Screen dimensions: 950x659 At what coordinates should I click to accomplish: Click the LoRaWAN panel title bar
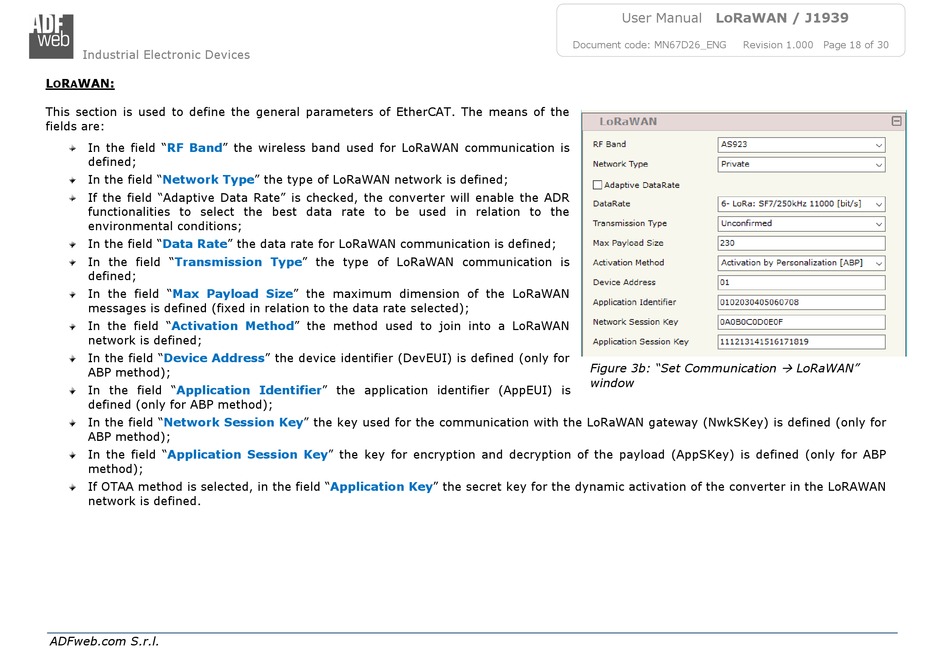click(740, 121)
